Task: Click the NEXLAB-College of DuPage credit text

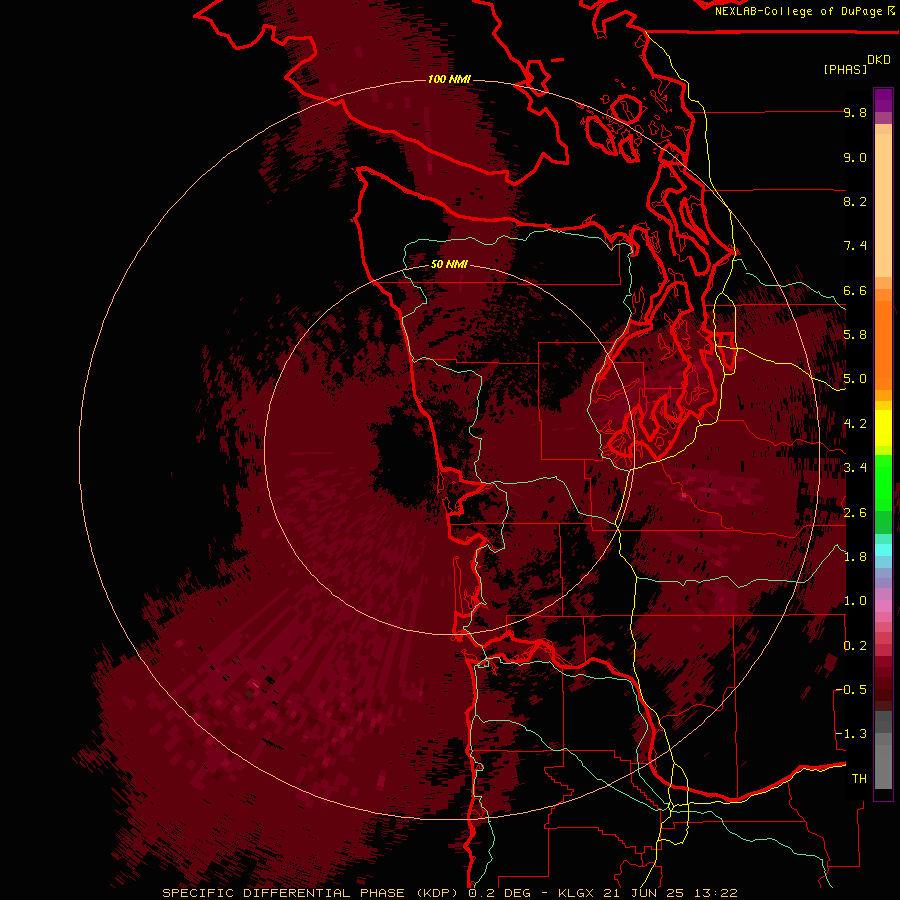Action: tap(799, 11)
